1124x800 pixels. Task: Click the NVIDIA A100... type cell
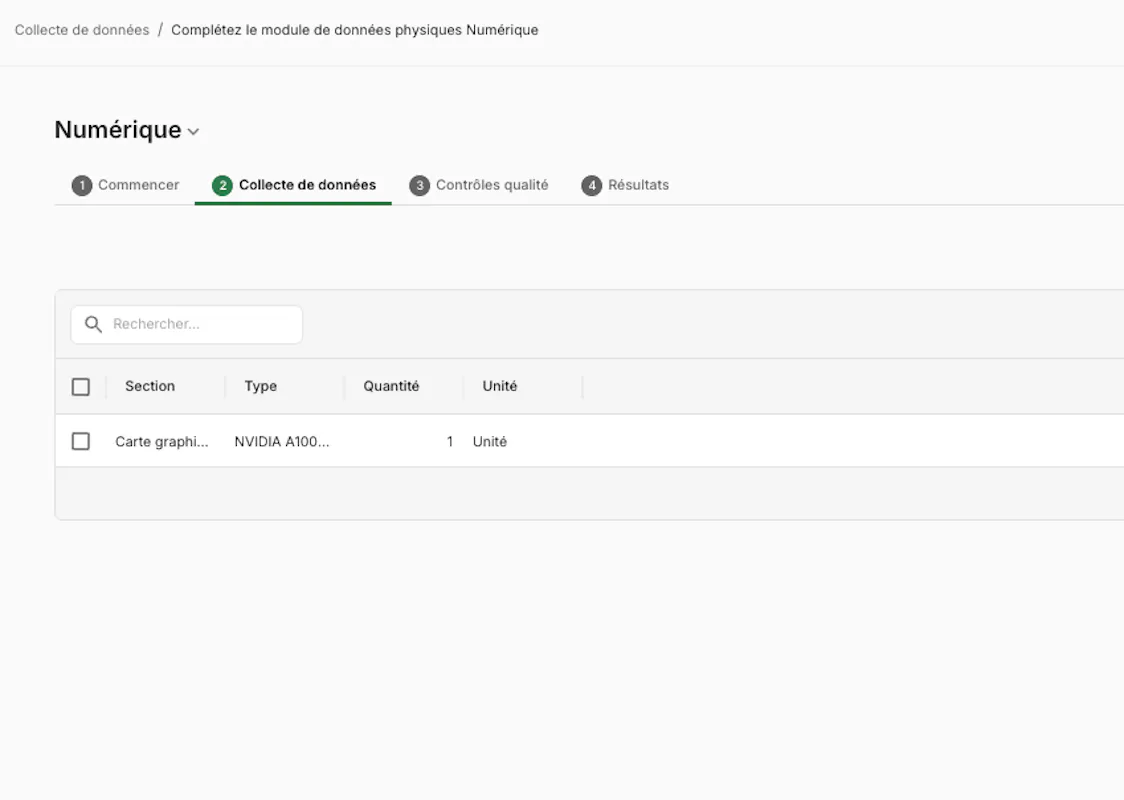tap(282, 442)
